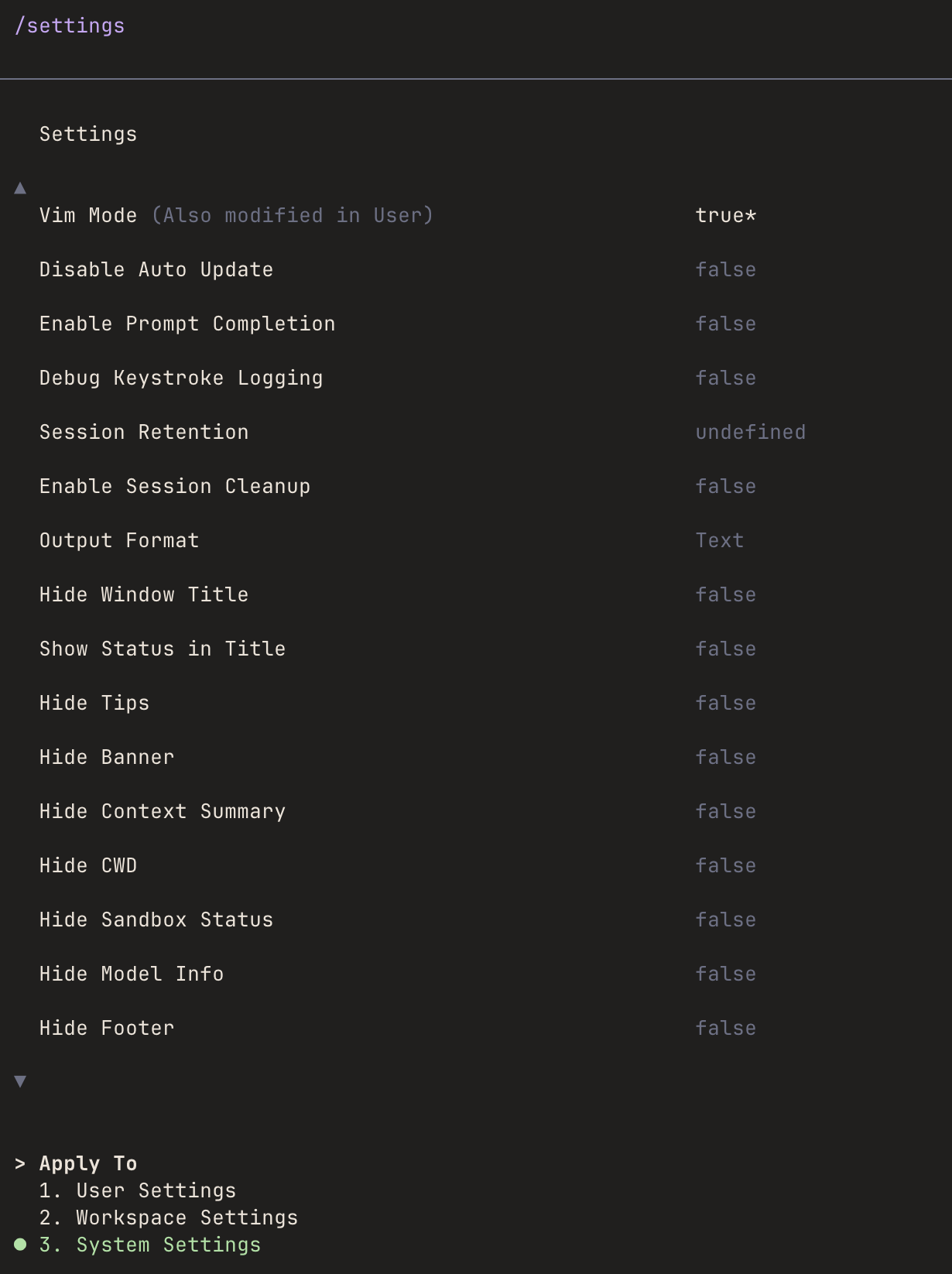
Task: Toggle Hide Footer false value
Action: [725, 1028]
